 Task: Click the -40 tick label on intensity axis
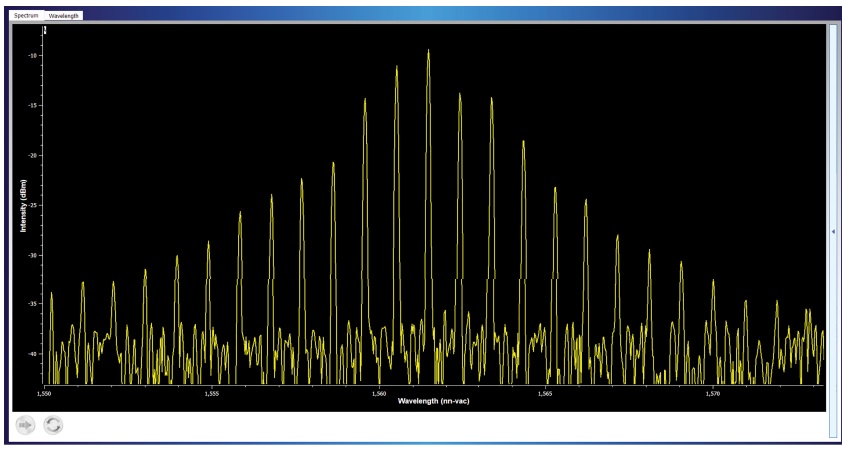[x=33, y=353]
